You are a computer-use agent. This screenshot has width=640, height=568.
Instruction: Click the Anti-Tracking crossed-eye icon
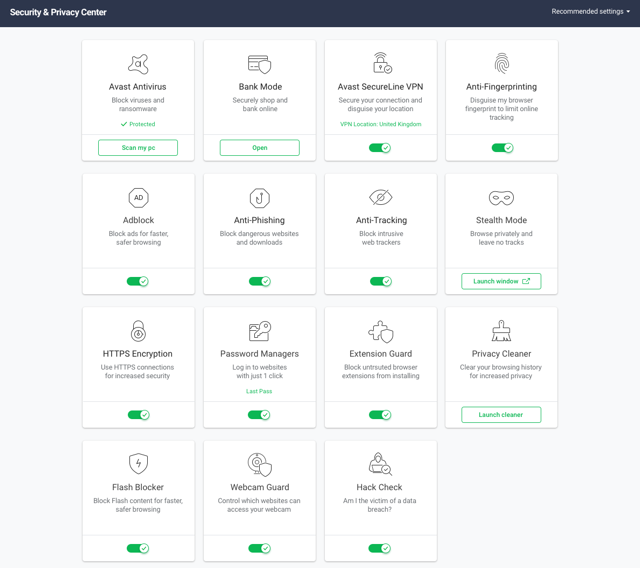(x=380, y=197)
